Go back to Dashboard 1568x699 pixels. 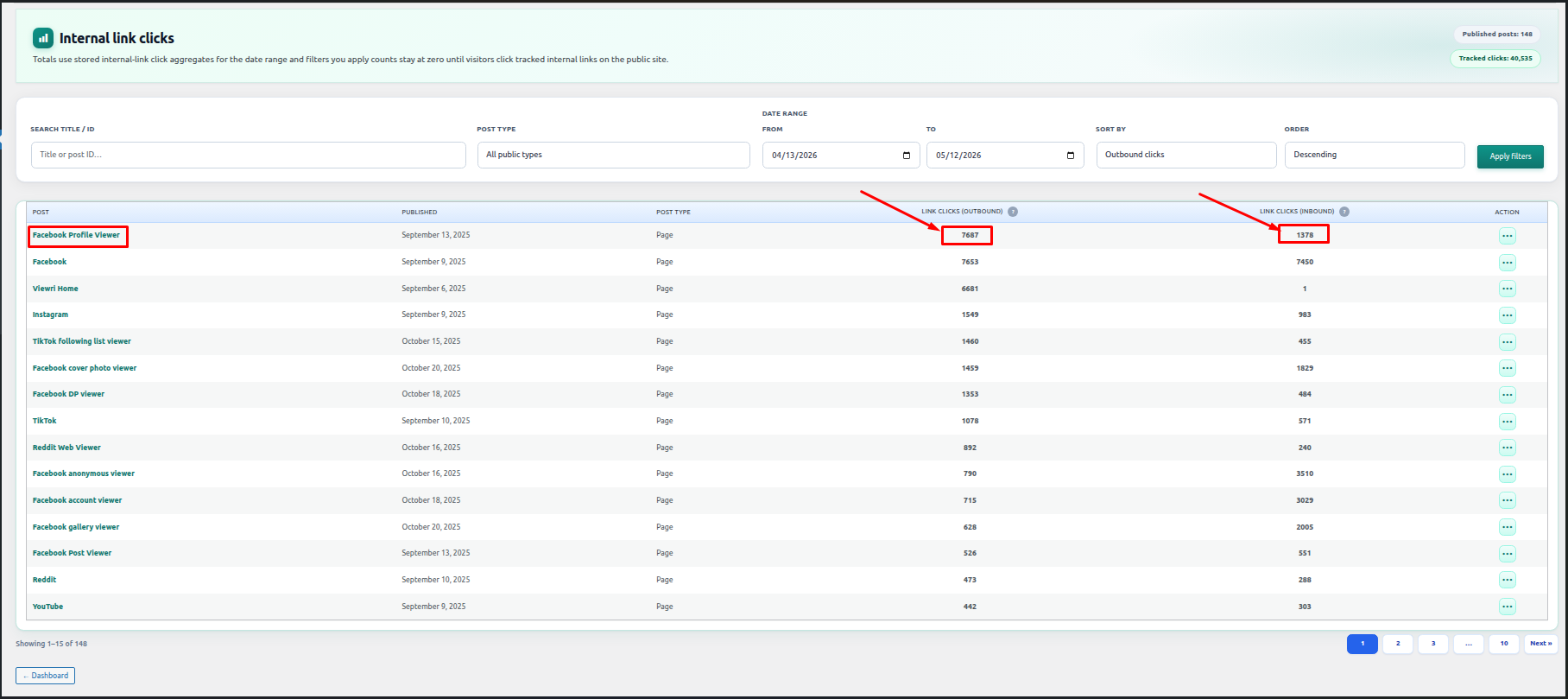coord(45,676)
